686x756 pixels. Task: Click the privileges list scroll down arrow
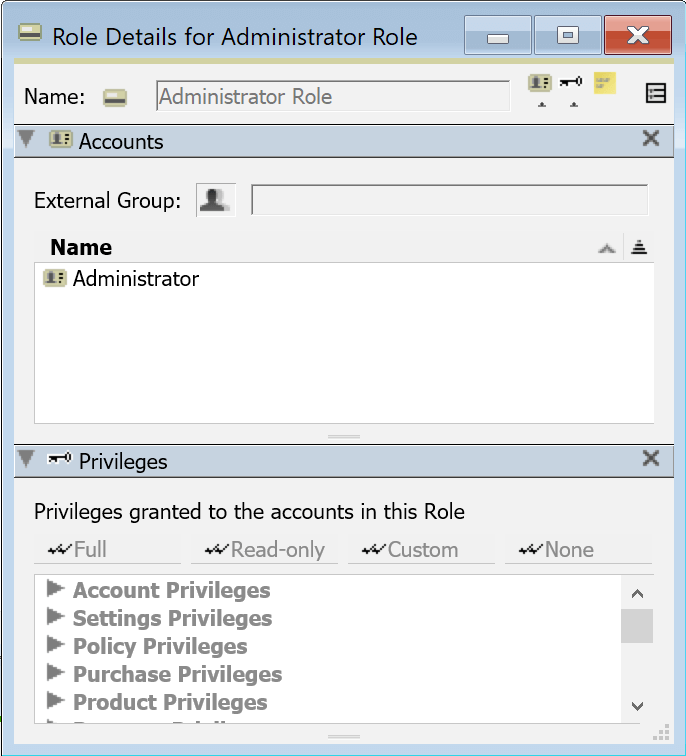point(638,705)
